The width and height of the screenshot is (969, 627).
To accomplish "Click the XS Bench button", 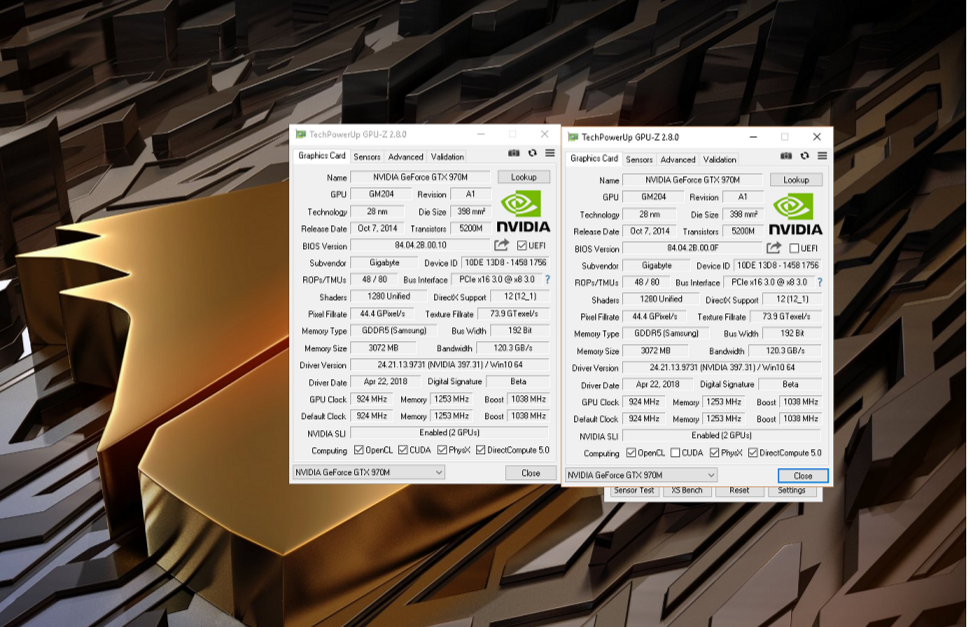I will click(687, 490).
